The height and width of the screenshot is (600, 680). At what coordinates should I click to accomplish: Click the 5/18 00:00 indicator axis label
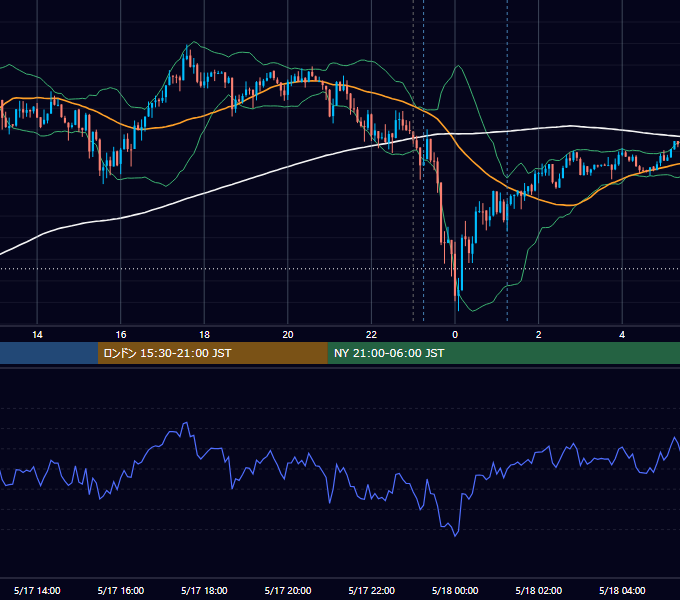pyautogui.click(x=455, y=590)
